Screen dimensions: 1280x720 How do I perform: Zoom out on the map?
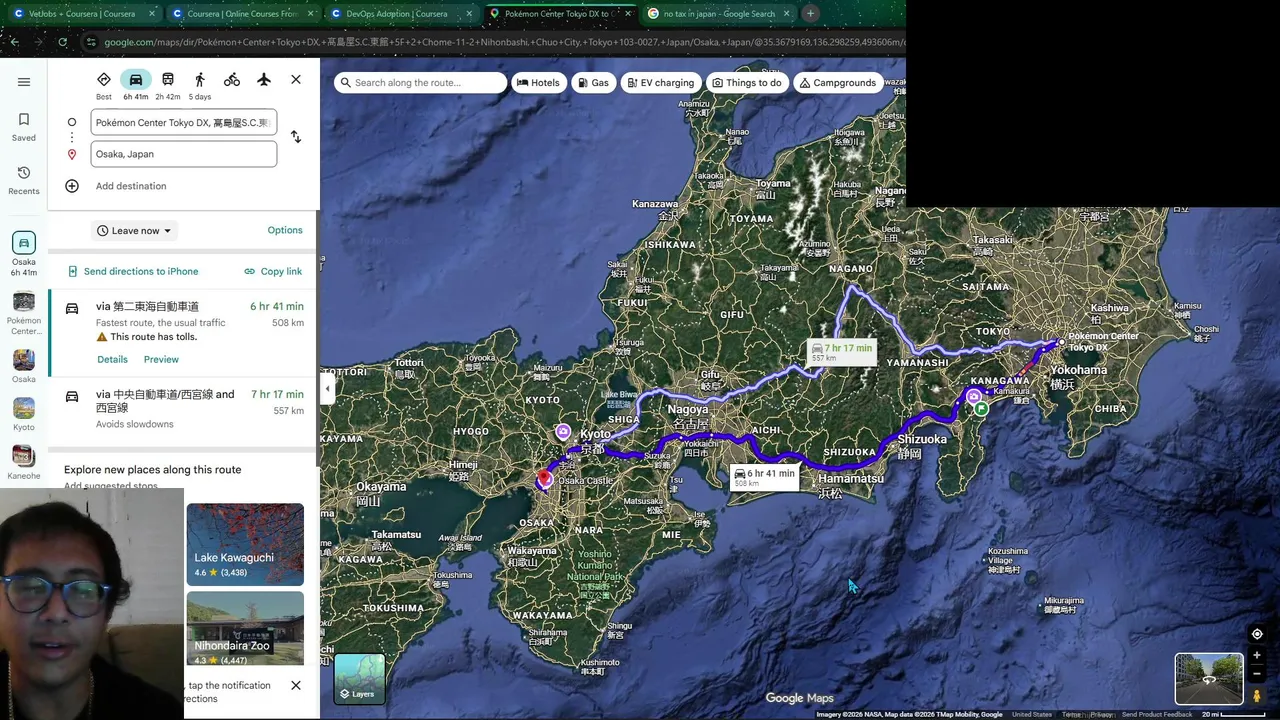[1257, 674]
